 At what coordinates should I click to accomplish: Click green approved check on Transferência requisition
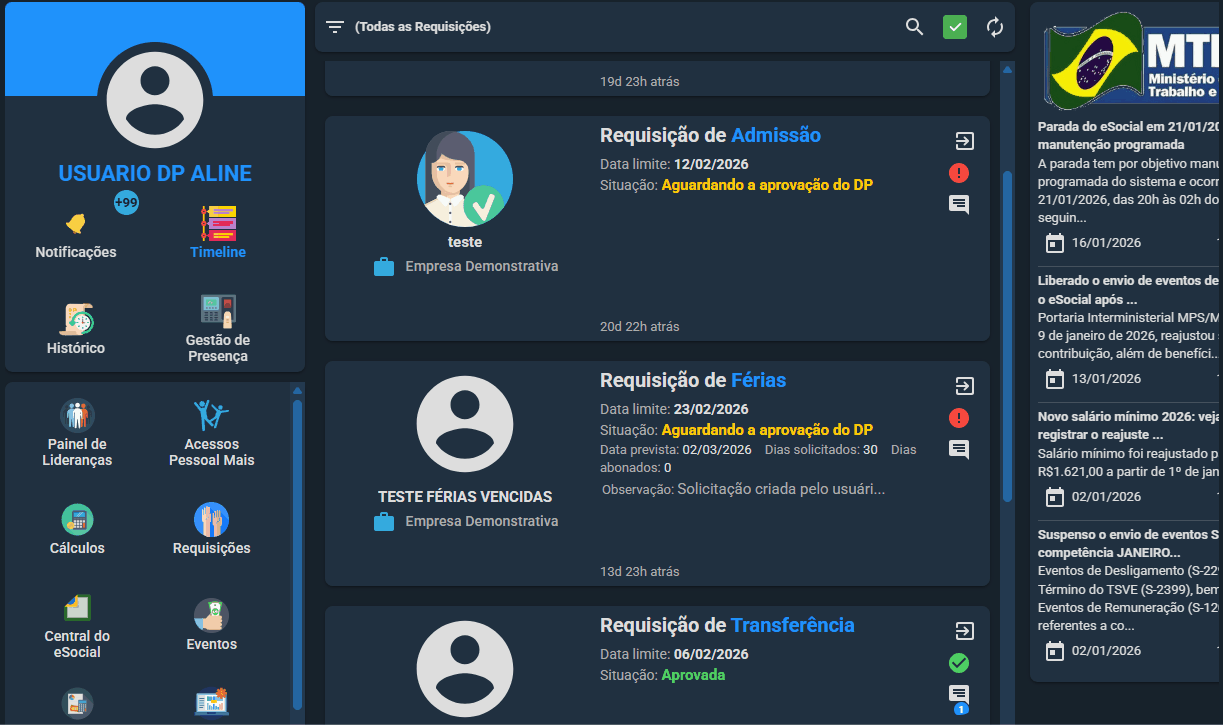(x=959, y=663)
